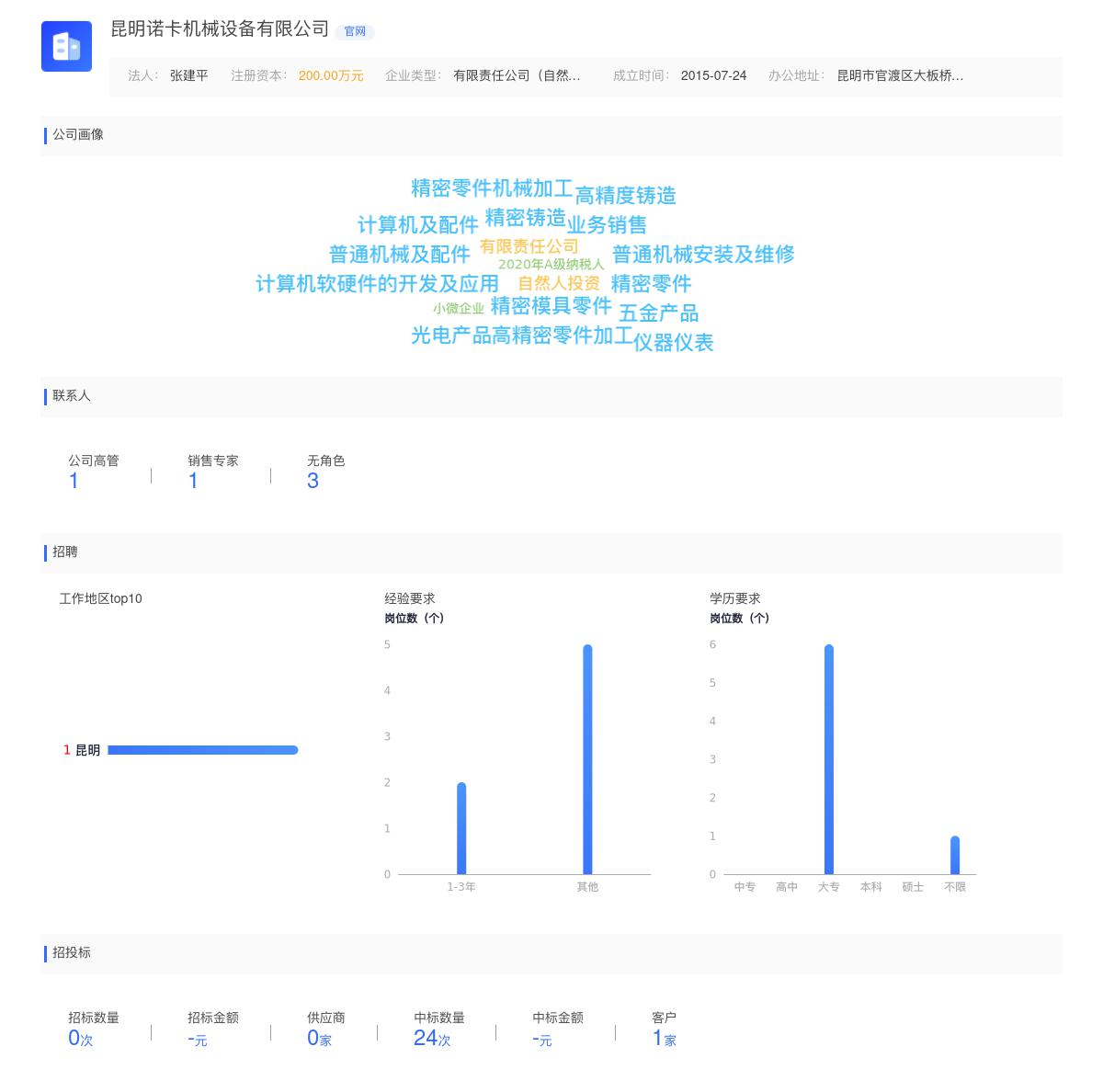
Task: Select keyword tag 高精度铸造
Action: coord(625,195)
